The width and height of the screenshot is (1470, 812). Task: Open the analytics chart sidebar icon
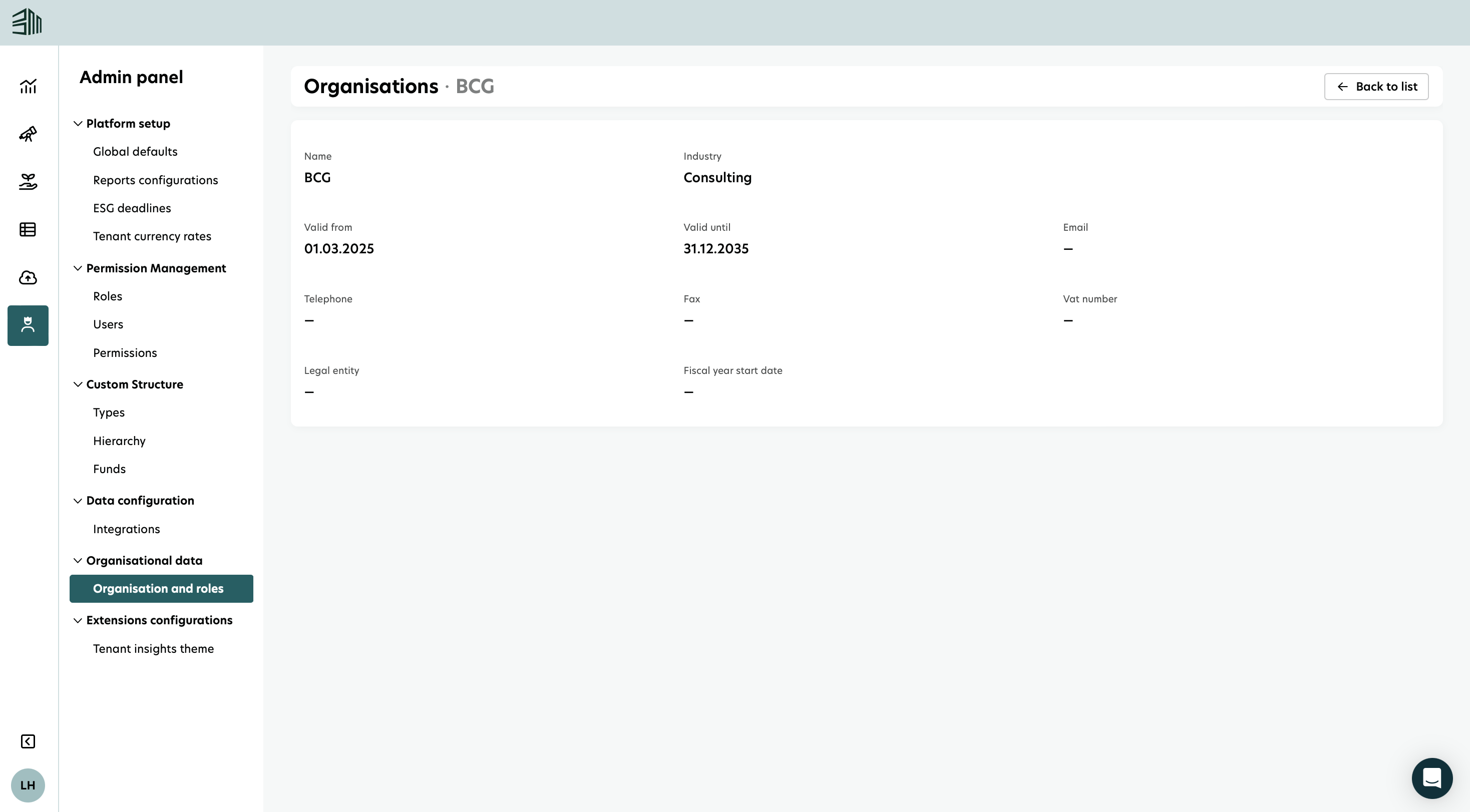pos(28,86)
